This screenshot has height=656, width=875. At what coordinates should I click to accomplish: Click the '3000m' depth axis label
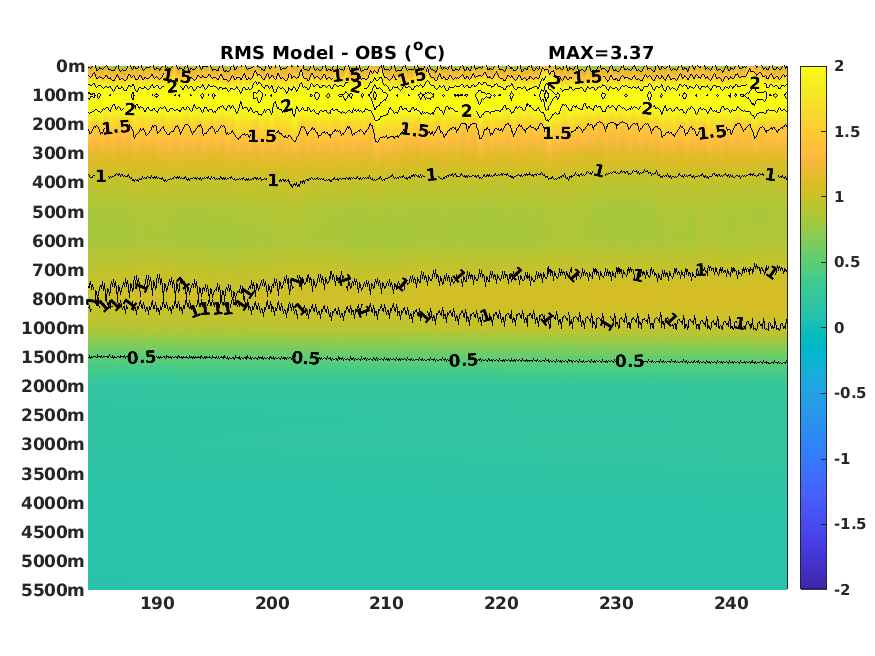[x=53, y=445]
